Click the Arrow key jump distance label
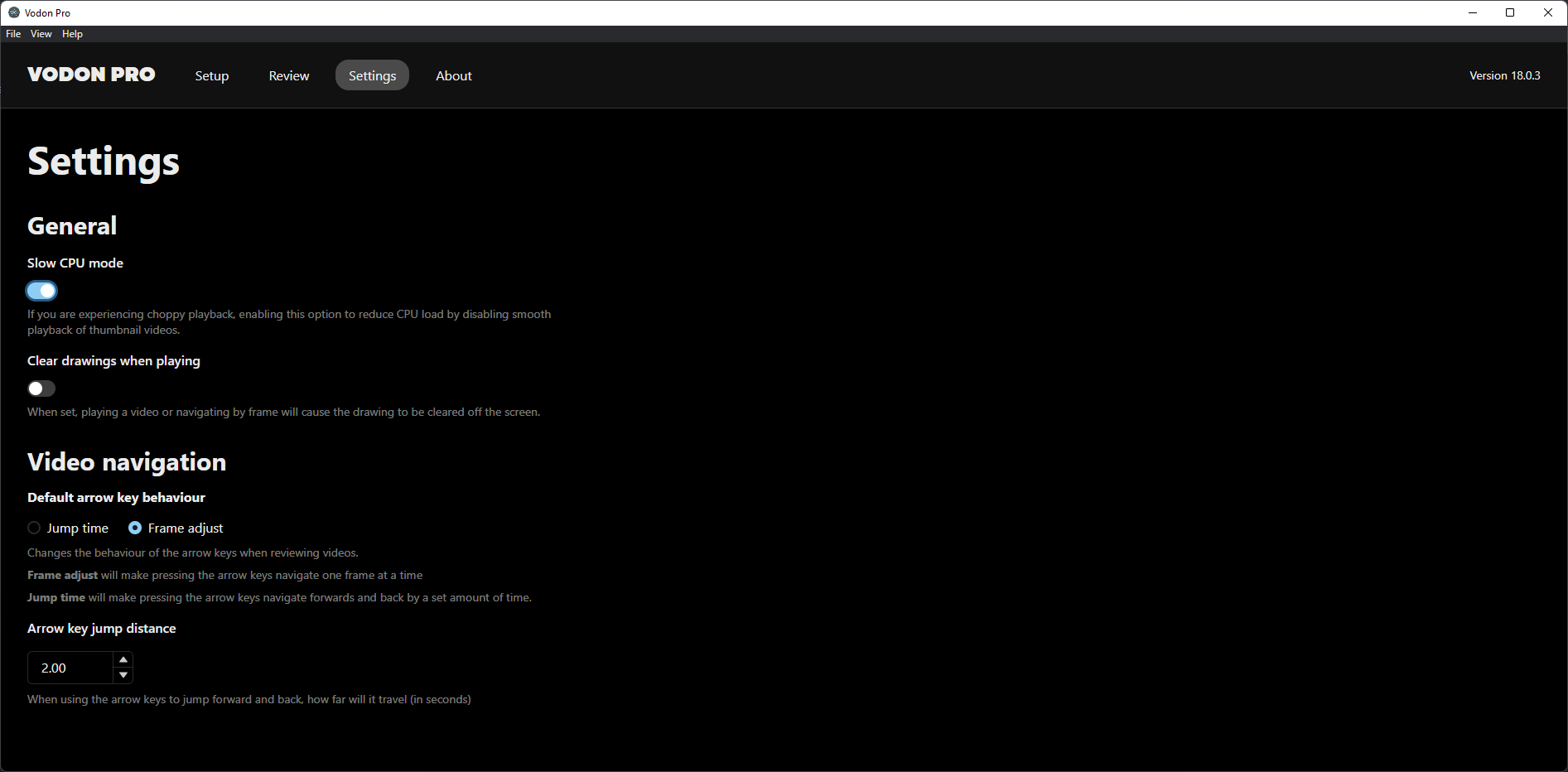Screen dimensions: 1568x772 point(102,628)
